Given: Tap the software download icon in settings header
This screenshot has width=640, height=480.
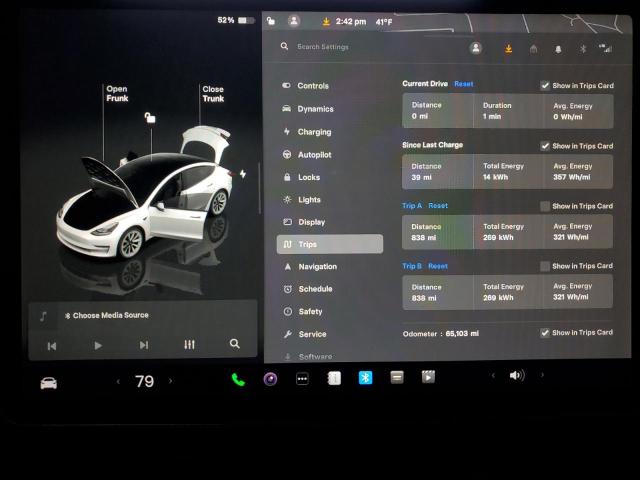Looking at the screenshot, I should tap(508, 49).
